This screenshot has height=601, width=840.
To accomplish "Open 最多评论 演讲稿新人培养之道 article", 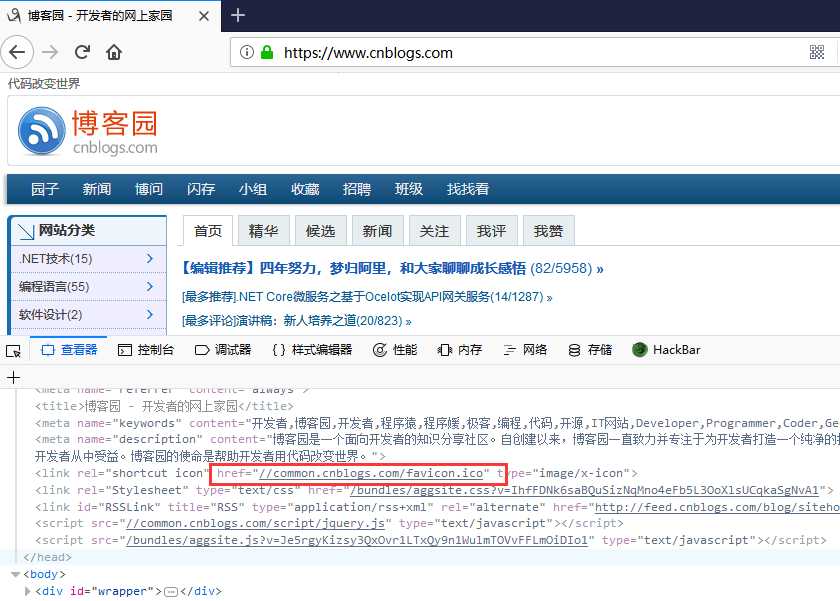I will coord(297,321).
